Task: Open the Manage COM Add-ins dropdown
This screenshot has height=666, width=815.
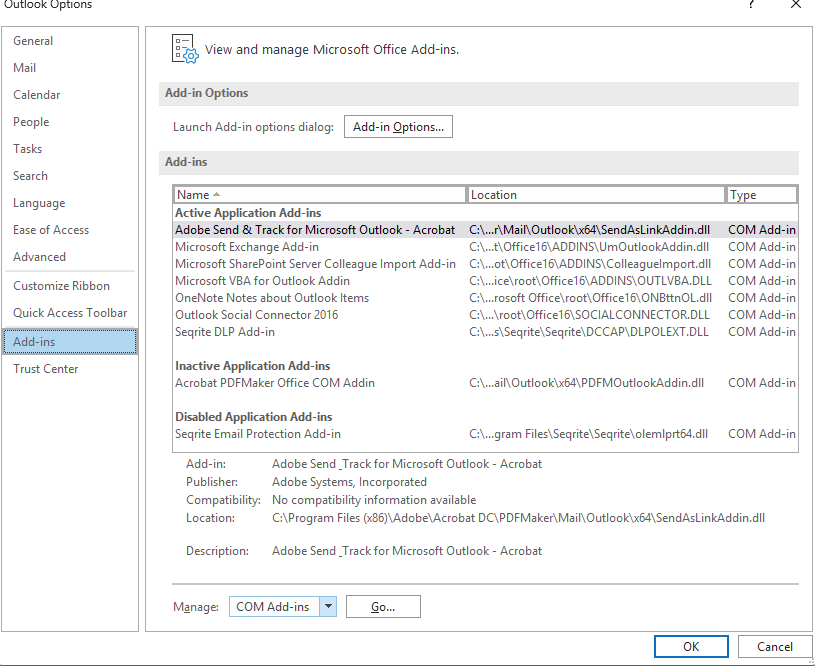Action: (x=328, y=607)
